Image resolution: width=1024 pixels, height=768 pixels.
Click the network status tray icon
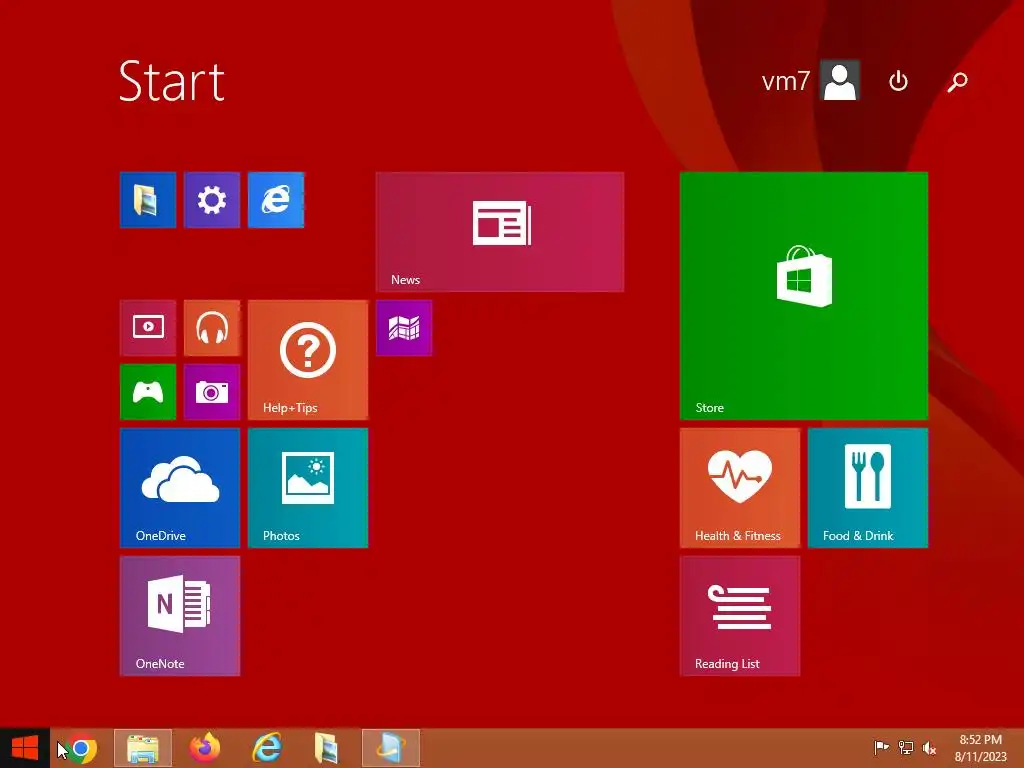[x=906, y=748]
